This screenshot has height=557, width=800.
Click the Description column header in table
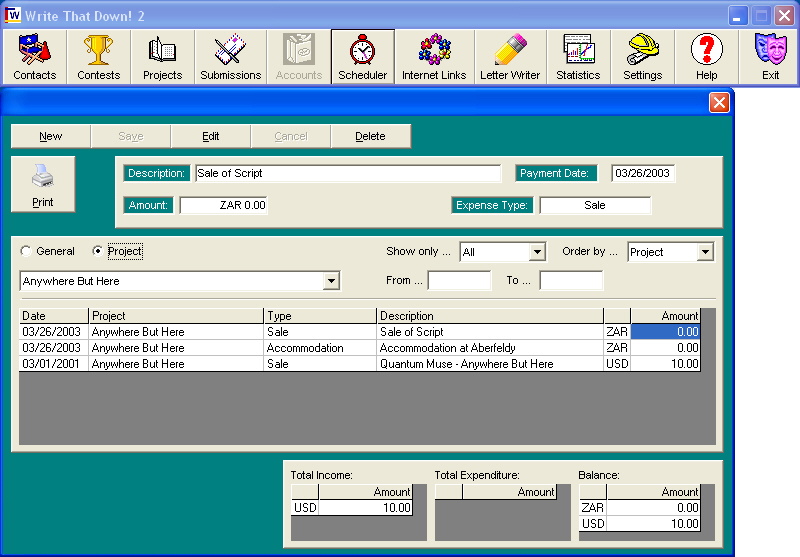pyautogui.click(x=490, y=316)
